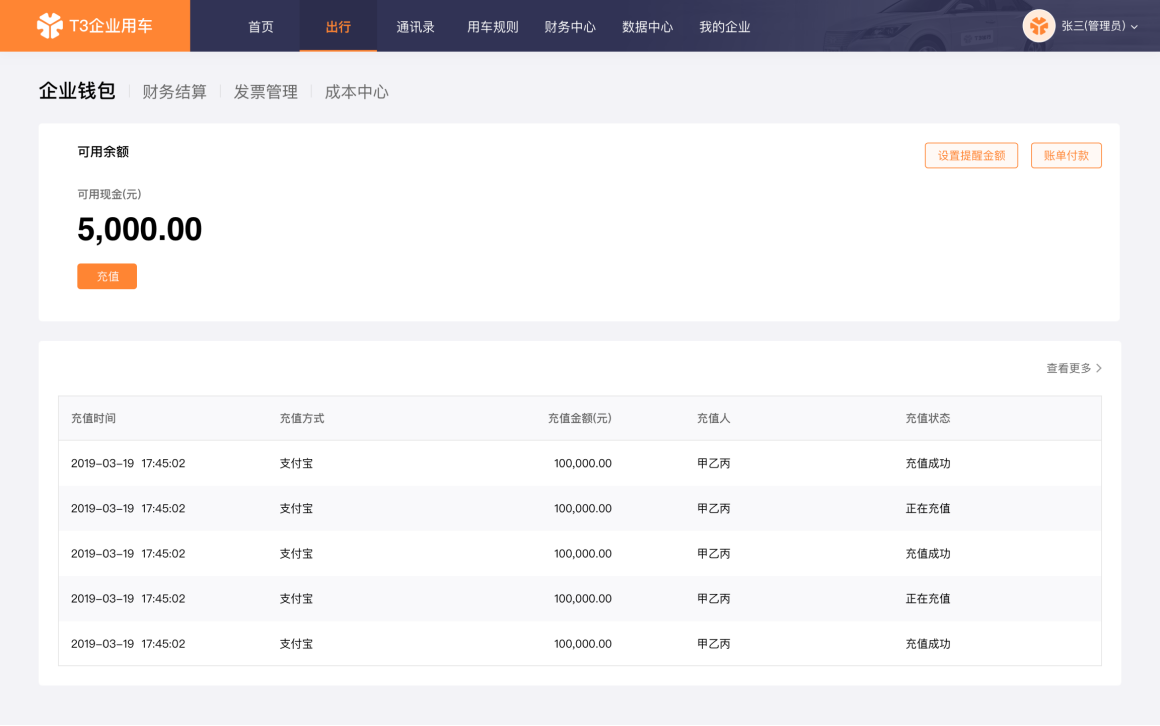Click the 查看更多 chevron arrow
The width and height of the screenshot is (1160, 726).
tap(1099, 368)
